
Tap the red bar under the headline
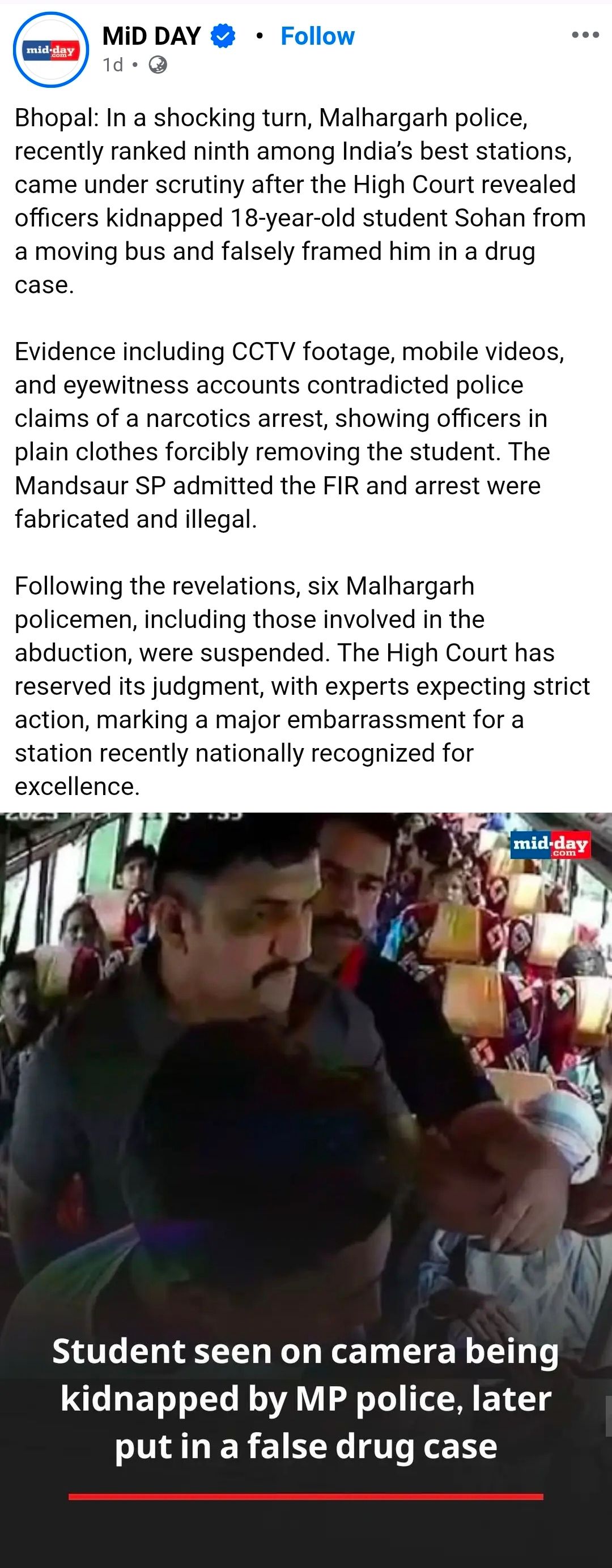tap(305, 1496)
